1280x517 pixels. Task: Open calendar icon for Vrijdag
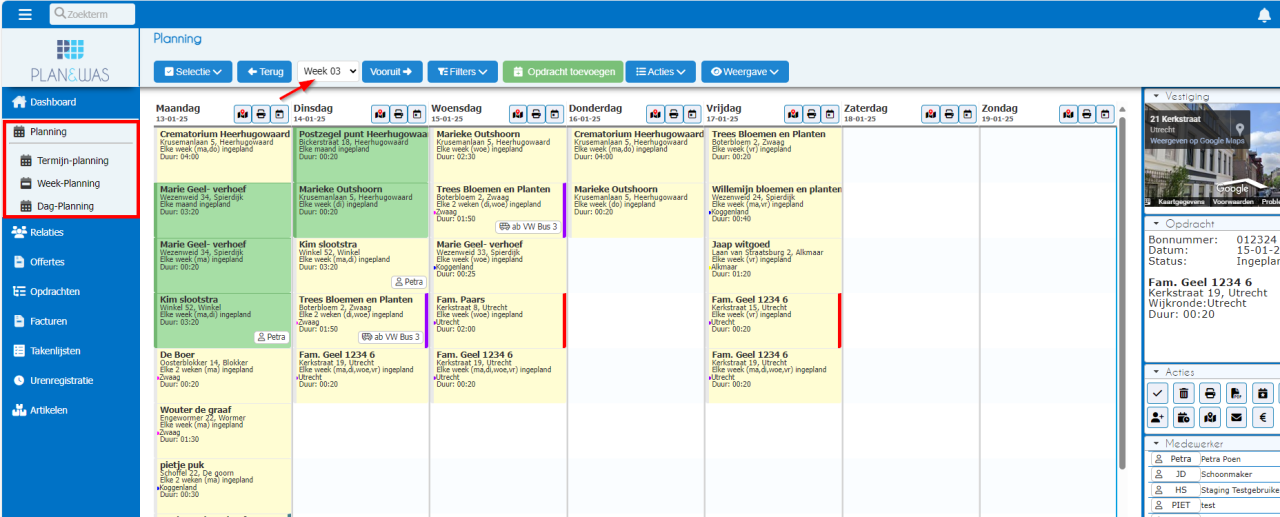point(829,114)
